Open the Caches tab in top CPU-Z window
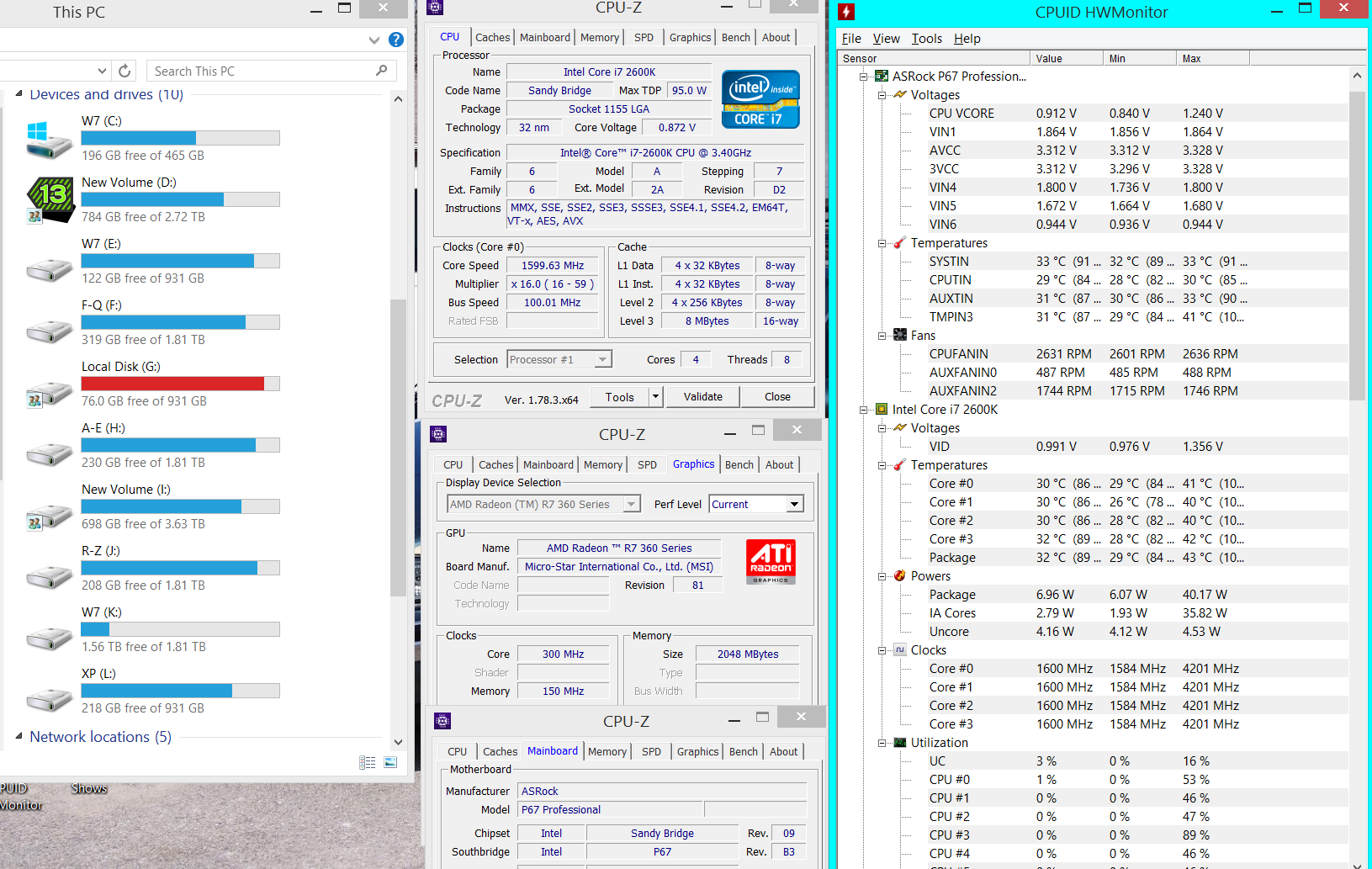1372x869 pixels. [x=492, y=37]
